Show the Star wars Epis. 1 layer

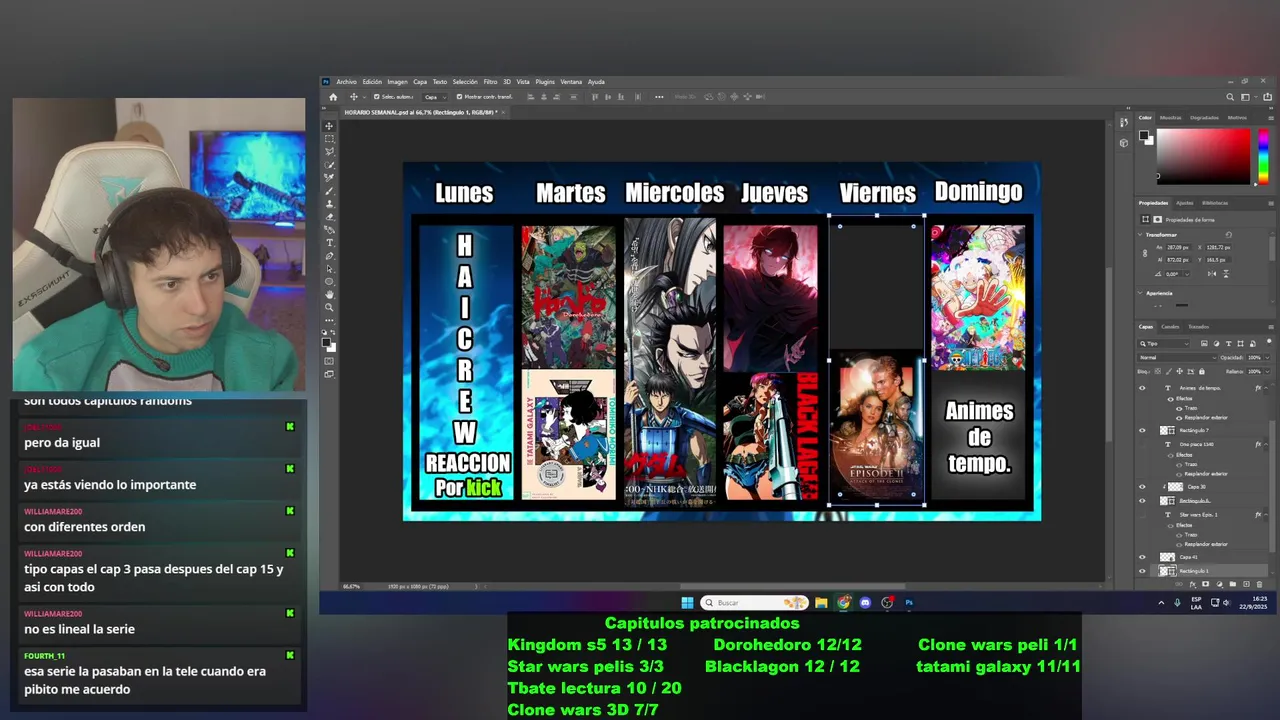pyautogui.click(x=1142, y=515)
